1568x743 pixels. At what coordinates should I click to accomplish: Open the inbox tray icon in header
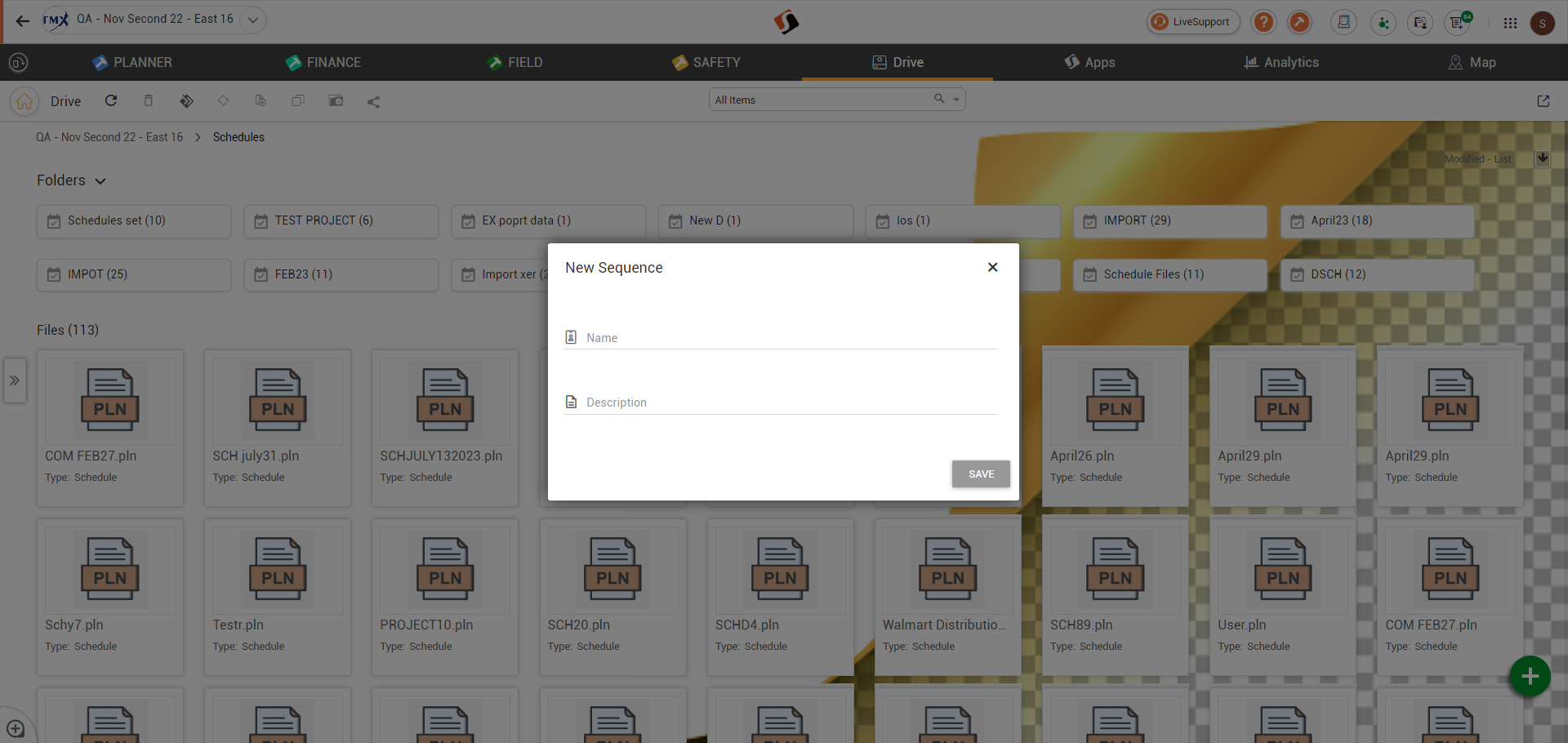click(1343, 22)
